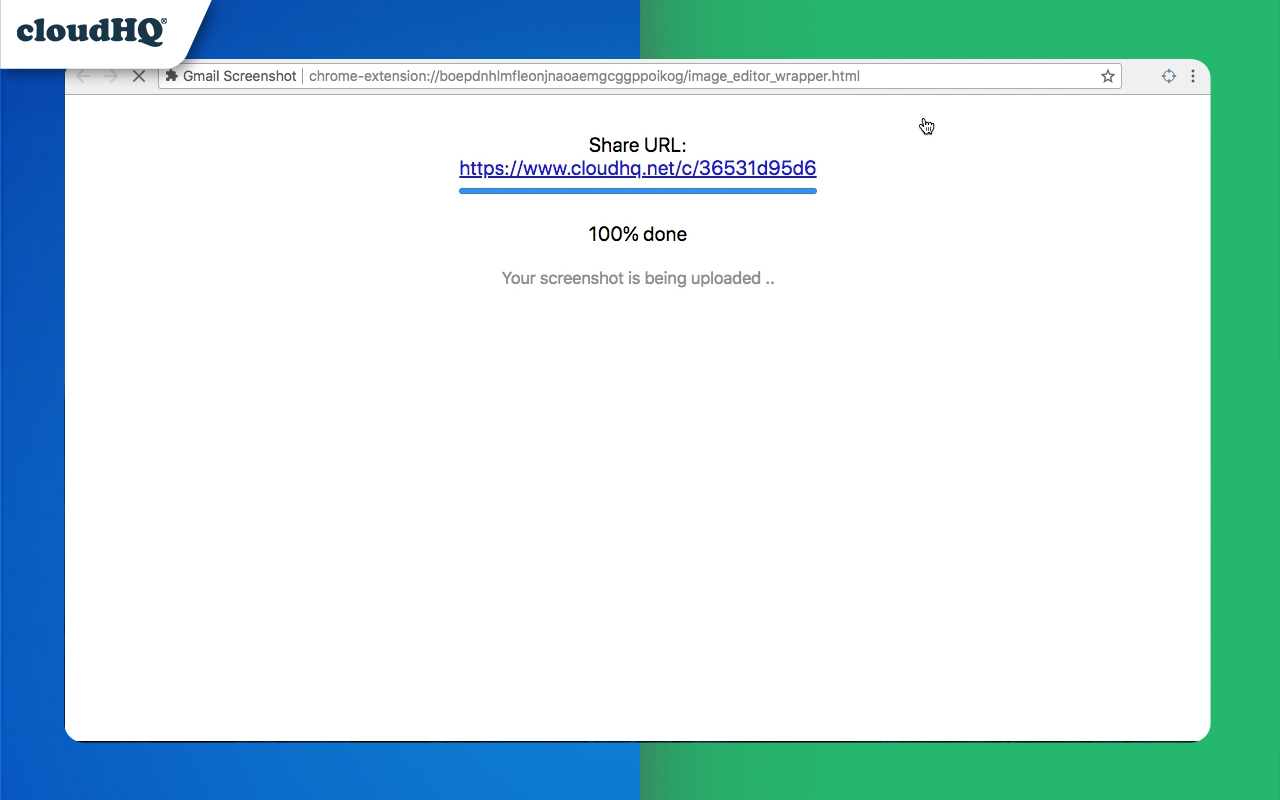The width and height of the screenshot is (1280, 800).
Task: Click the forward navigation arrow
Action: click(x=110, y=75)
